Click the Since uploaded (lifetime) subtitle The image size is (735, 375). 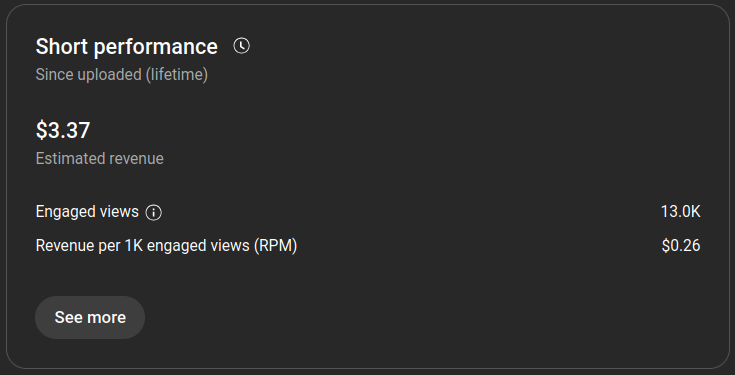coord(122,75)
